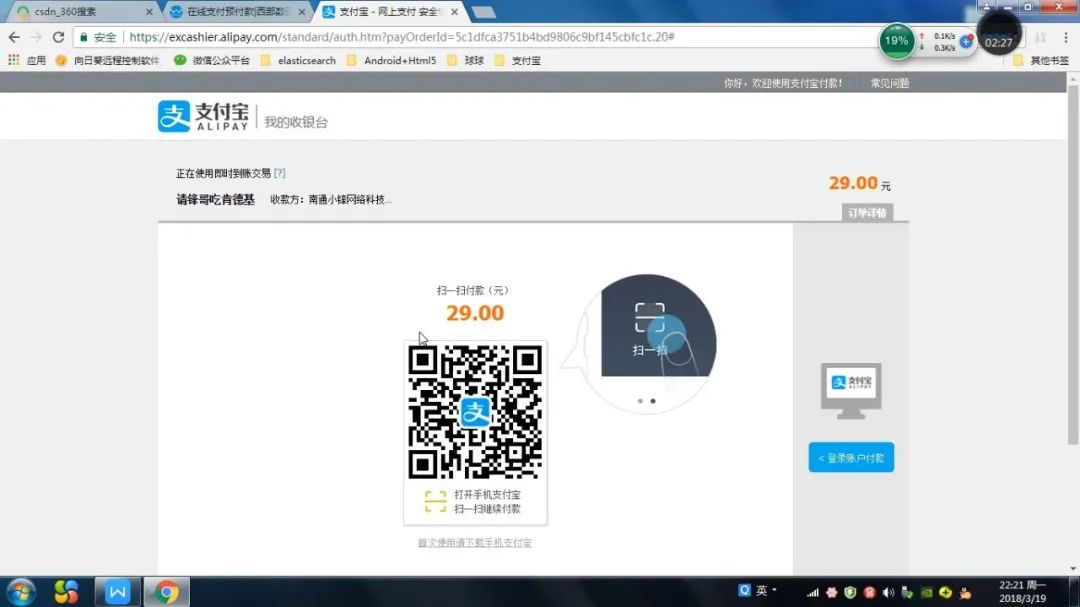
Task: Open the 微信公众平台 bookmark
Action: click(x=212, y=61)
